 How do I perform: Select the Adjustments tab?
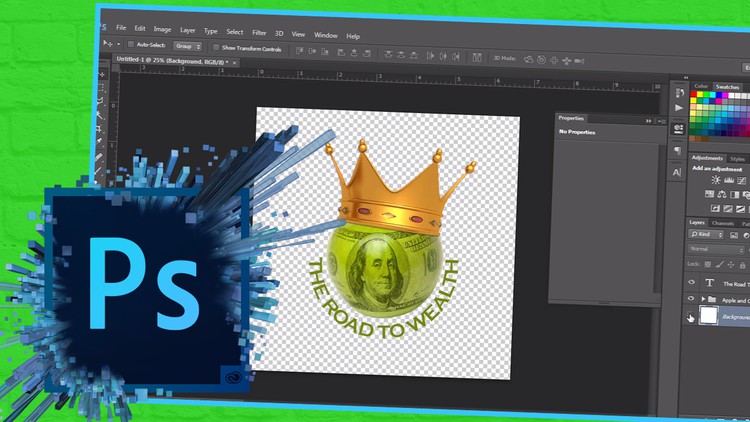tap(707, 158)
